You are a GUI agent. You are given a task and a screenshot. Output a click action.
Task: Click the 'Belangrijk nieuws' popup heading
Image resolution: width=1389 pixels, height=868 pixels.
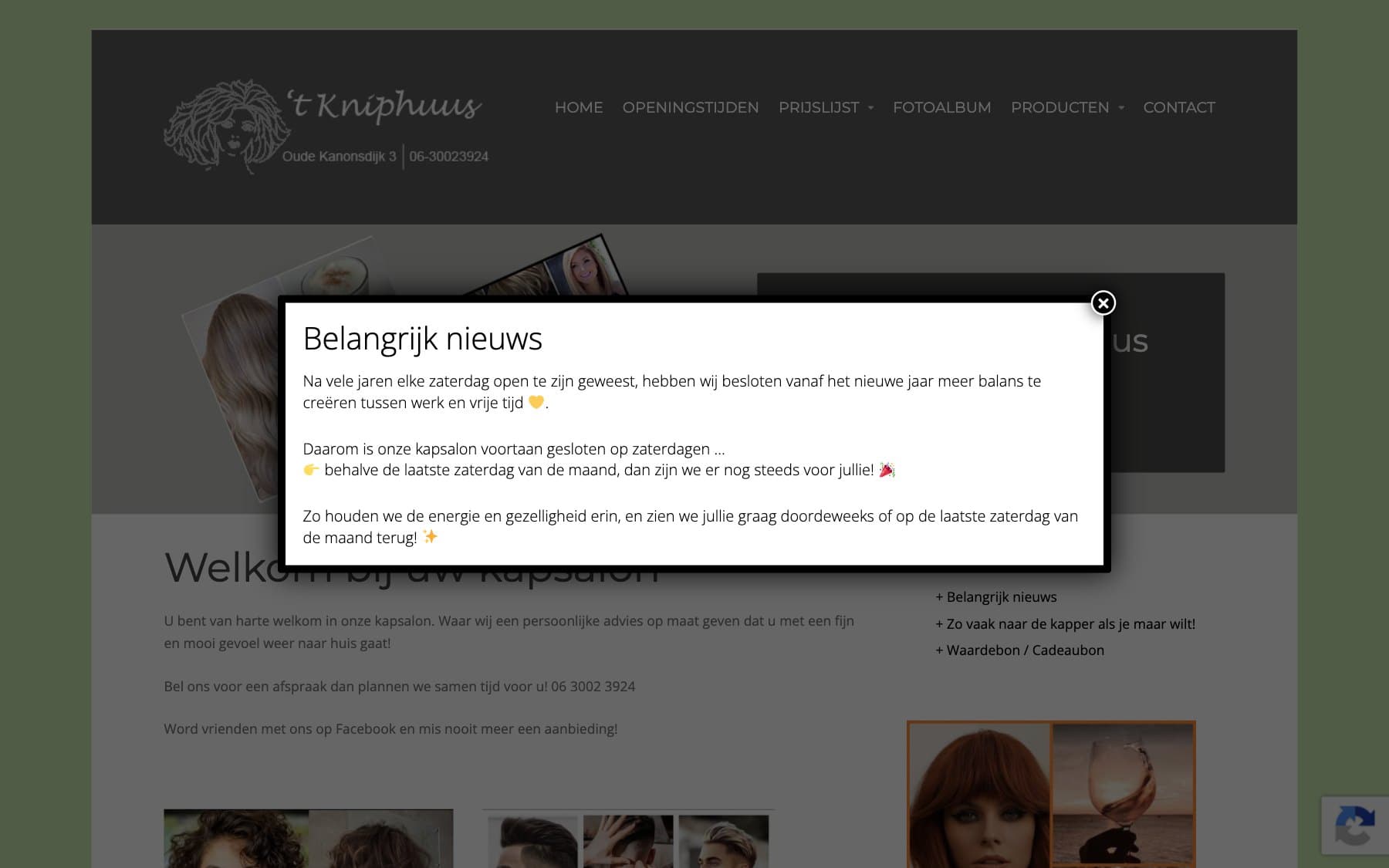[x=422, y=339]
